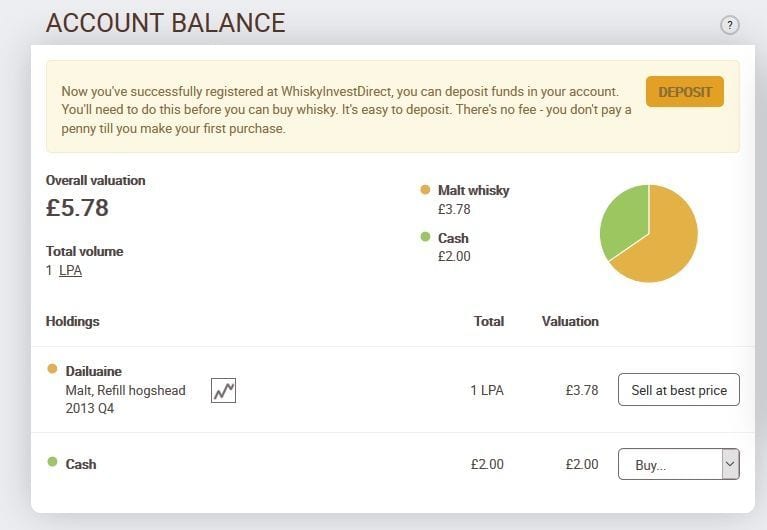Select the green dot beside Cash holding
Viewport: 767px width, 530px height.
[52, 461]
